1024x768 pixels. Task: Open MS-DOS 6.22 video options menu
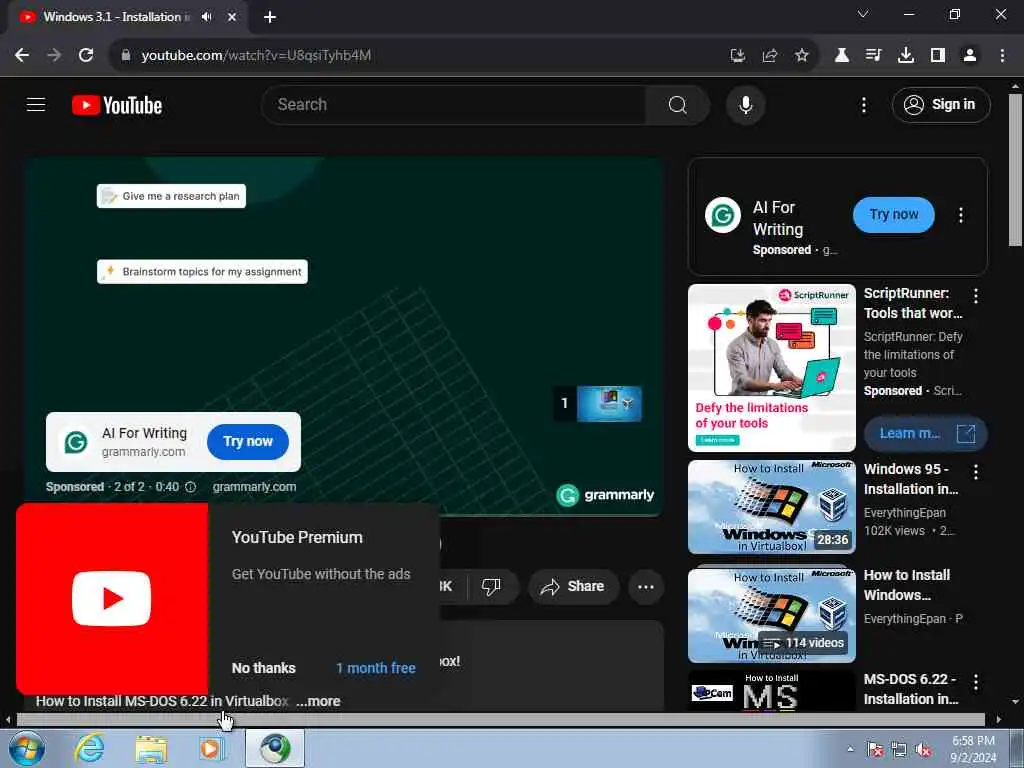coord(976,682)
